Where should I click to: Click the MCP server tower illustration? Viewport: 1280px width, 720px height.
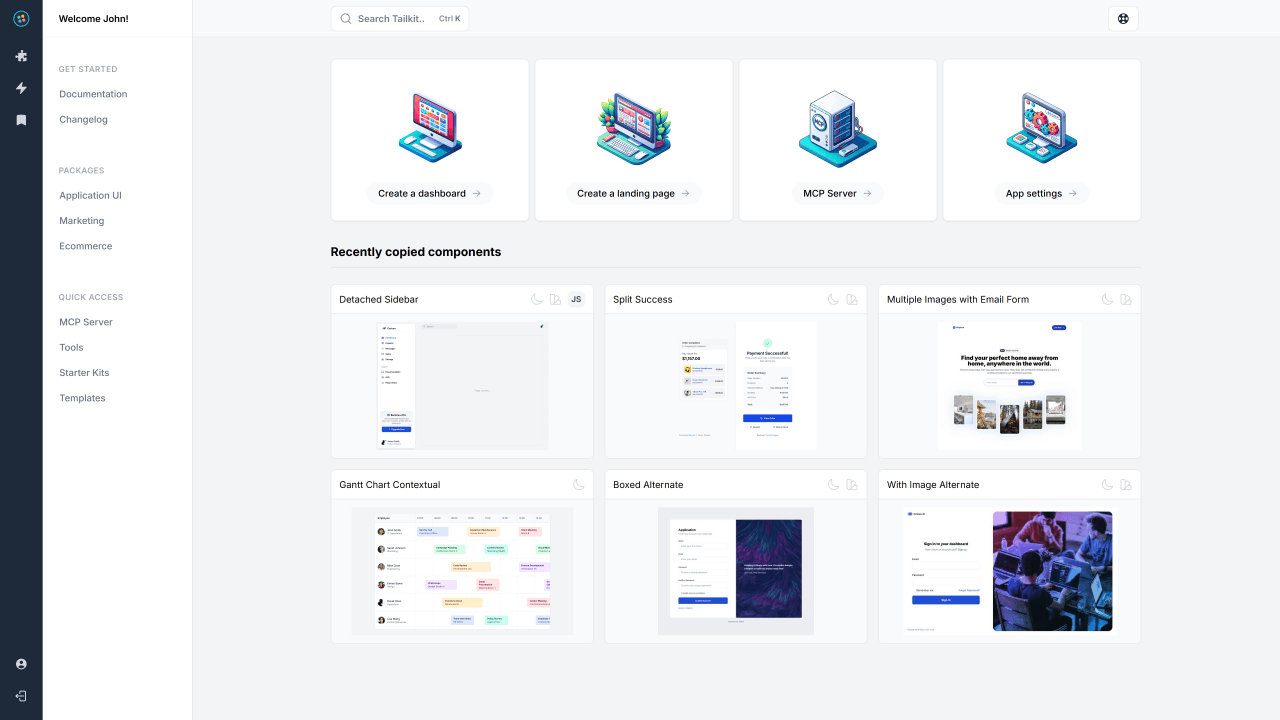pyautogui.click(x=838, y=128)
